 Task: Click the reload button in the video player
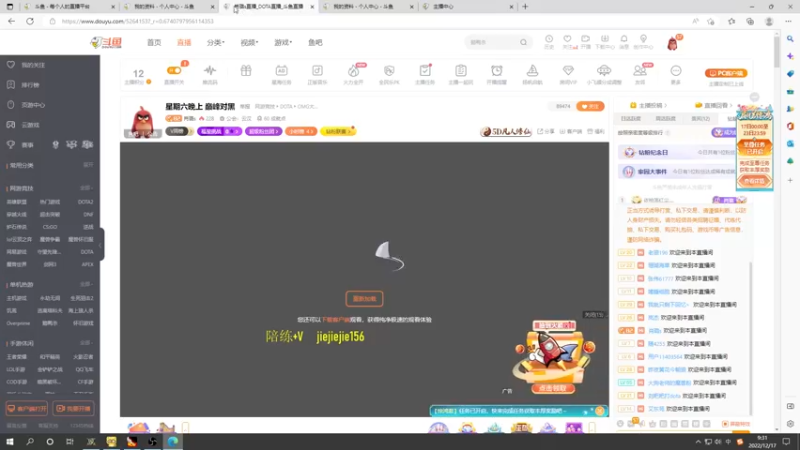tap(364, 298)
